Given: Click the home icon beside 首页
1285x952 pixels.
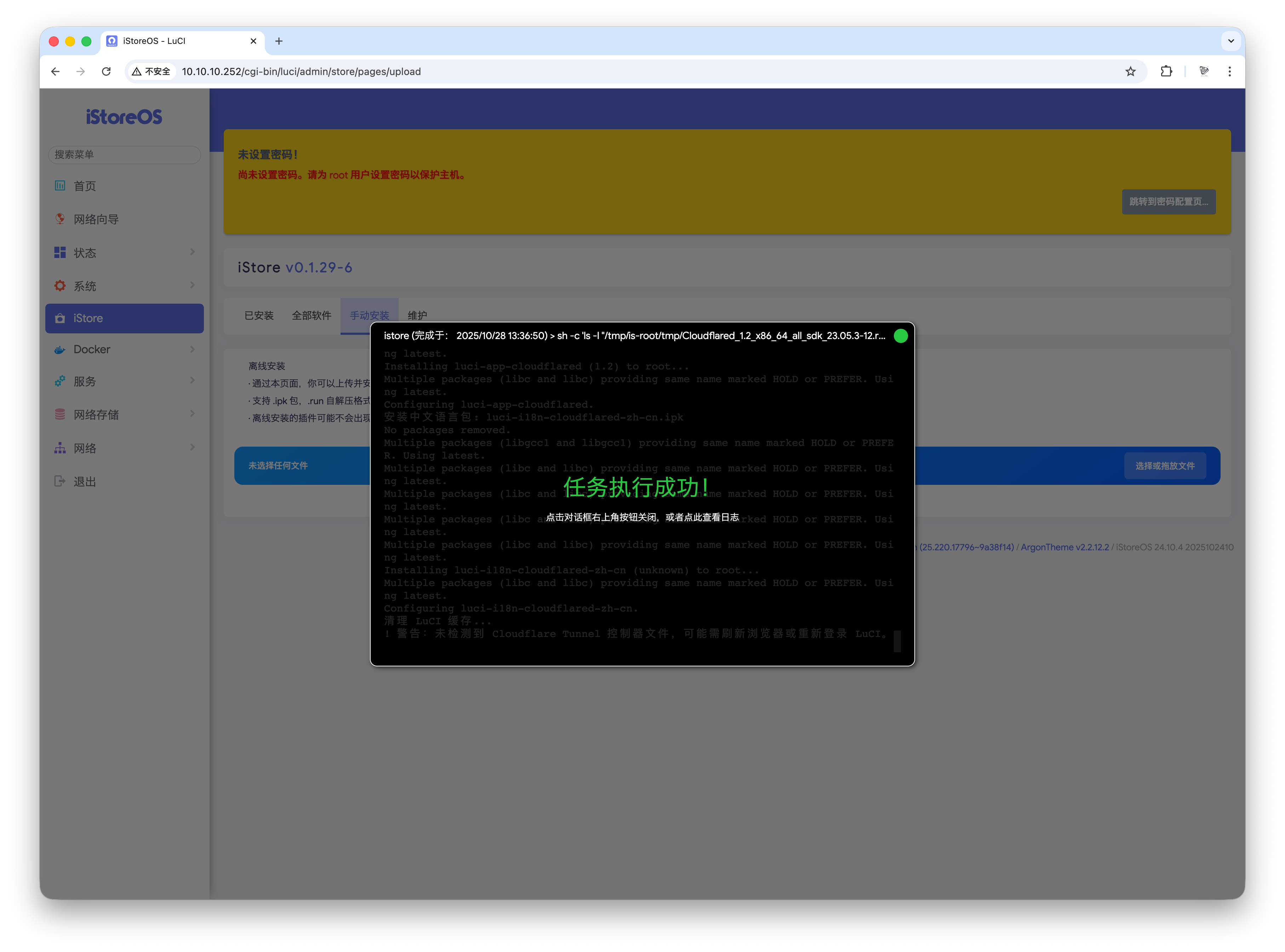Looking at the screenshot, I should 60,185.
